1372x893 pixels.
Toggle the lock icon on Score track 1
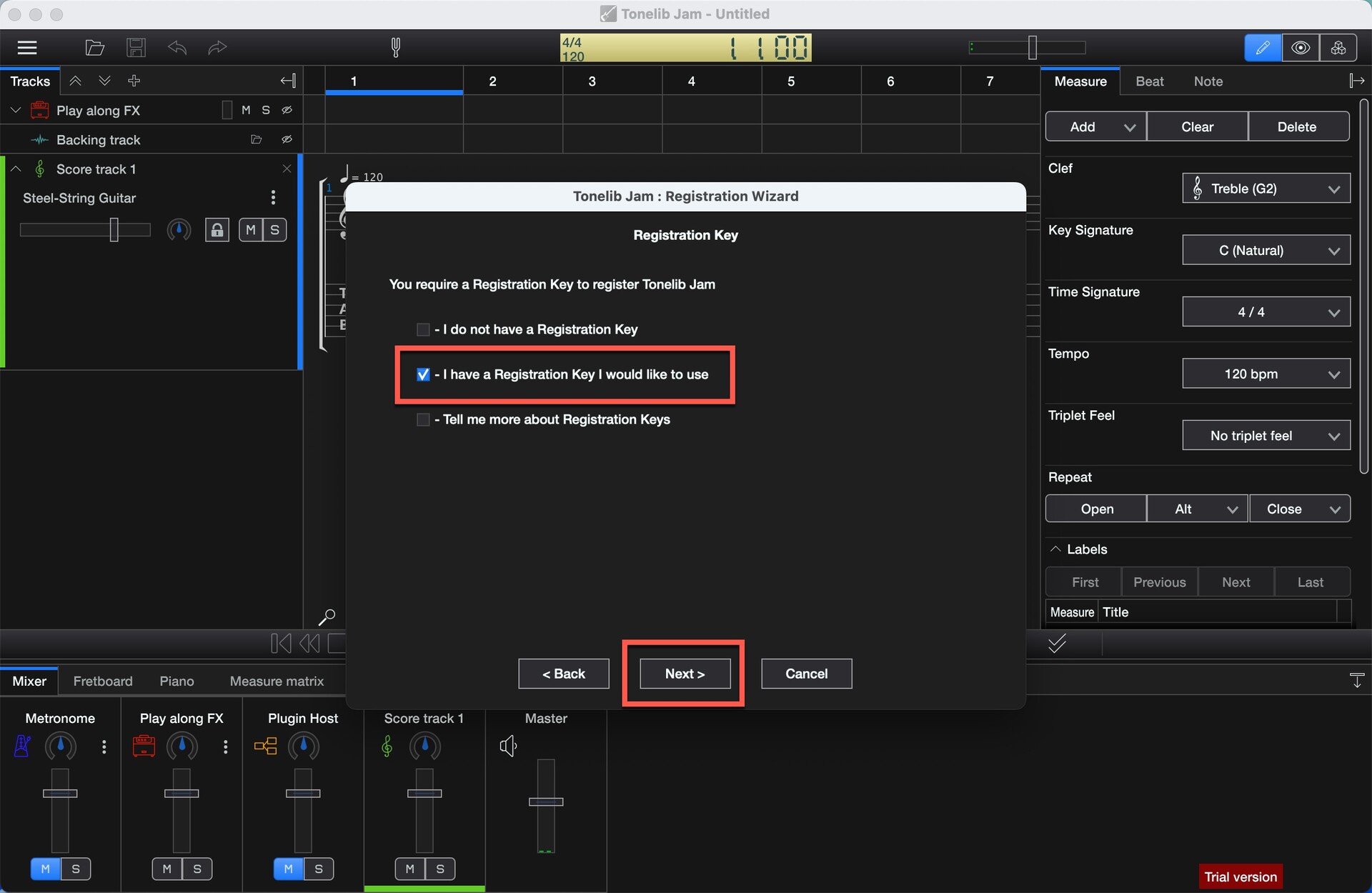tap(217, 230)
